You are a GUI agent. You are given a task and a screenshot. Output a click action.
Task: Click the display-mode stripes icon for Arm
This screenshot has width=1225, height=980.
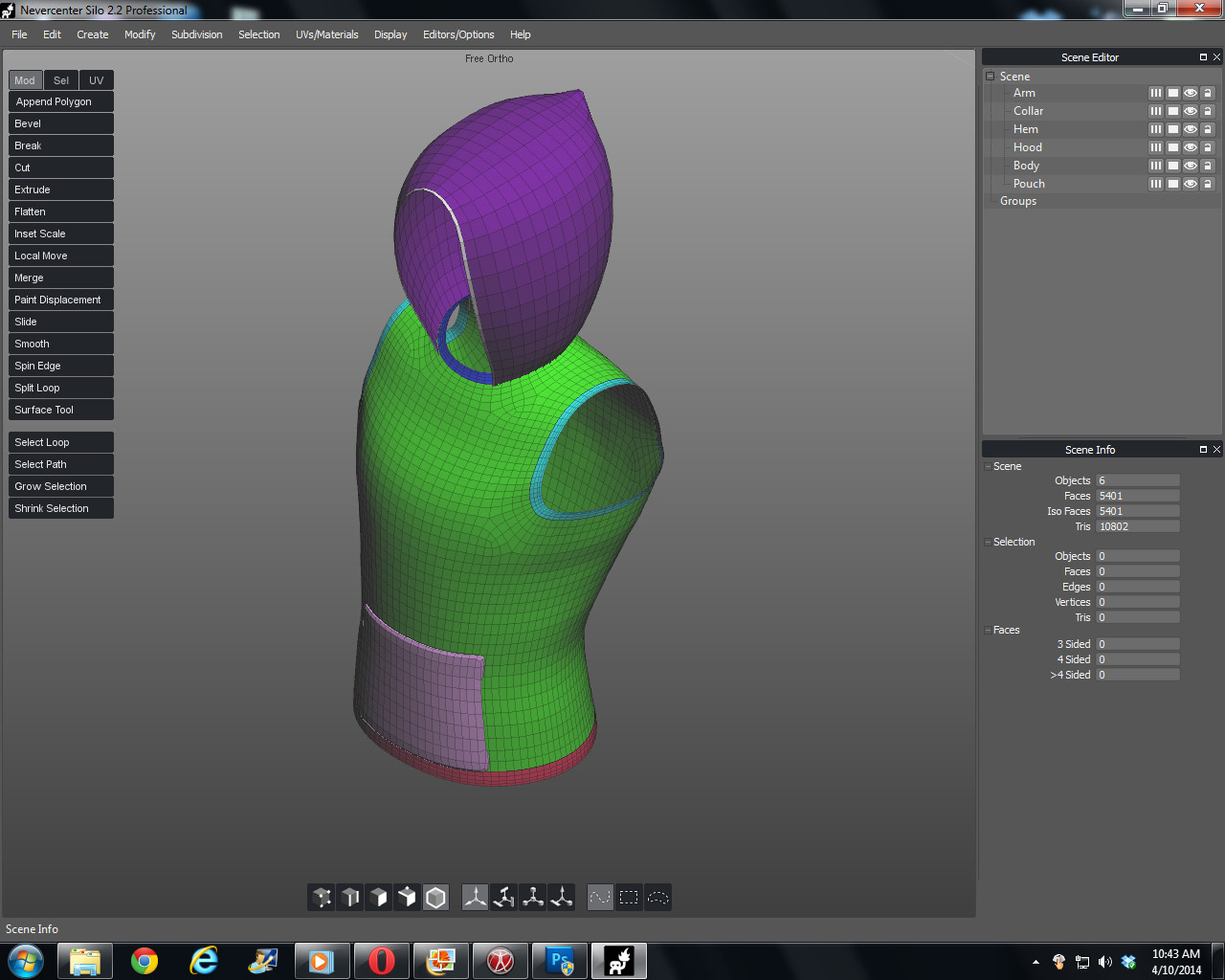pyautogui.click(x=1156, y=93)
